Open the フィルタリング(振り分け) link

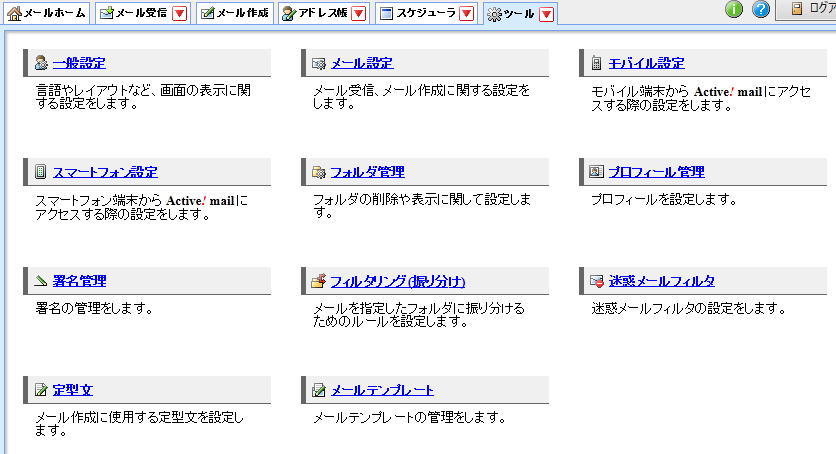click(398, 281)
